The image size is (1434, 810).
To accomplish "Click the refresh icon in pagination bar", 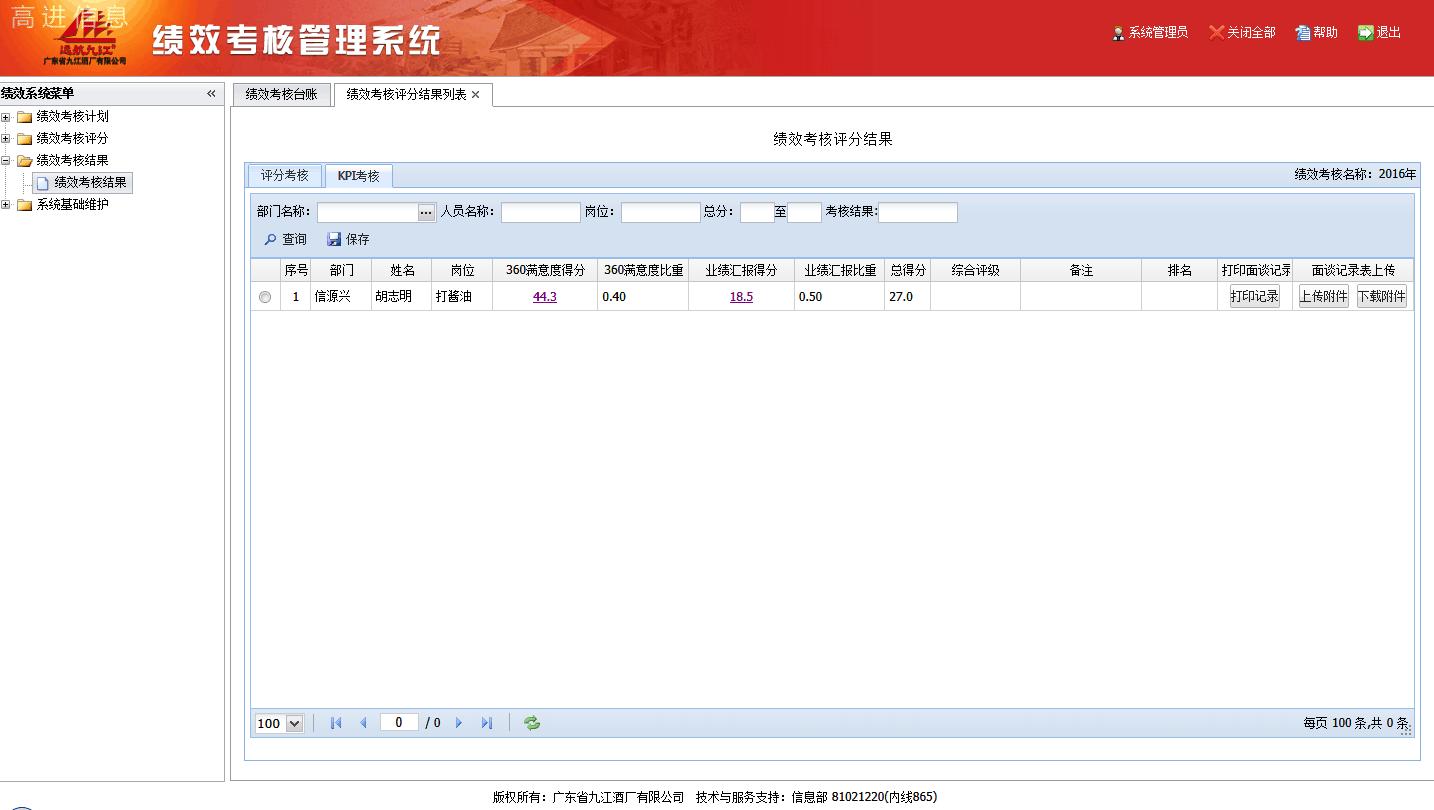I will click(x=532, y=723).
